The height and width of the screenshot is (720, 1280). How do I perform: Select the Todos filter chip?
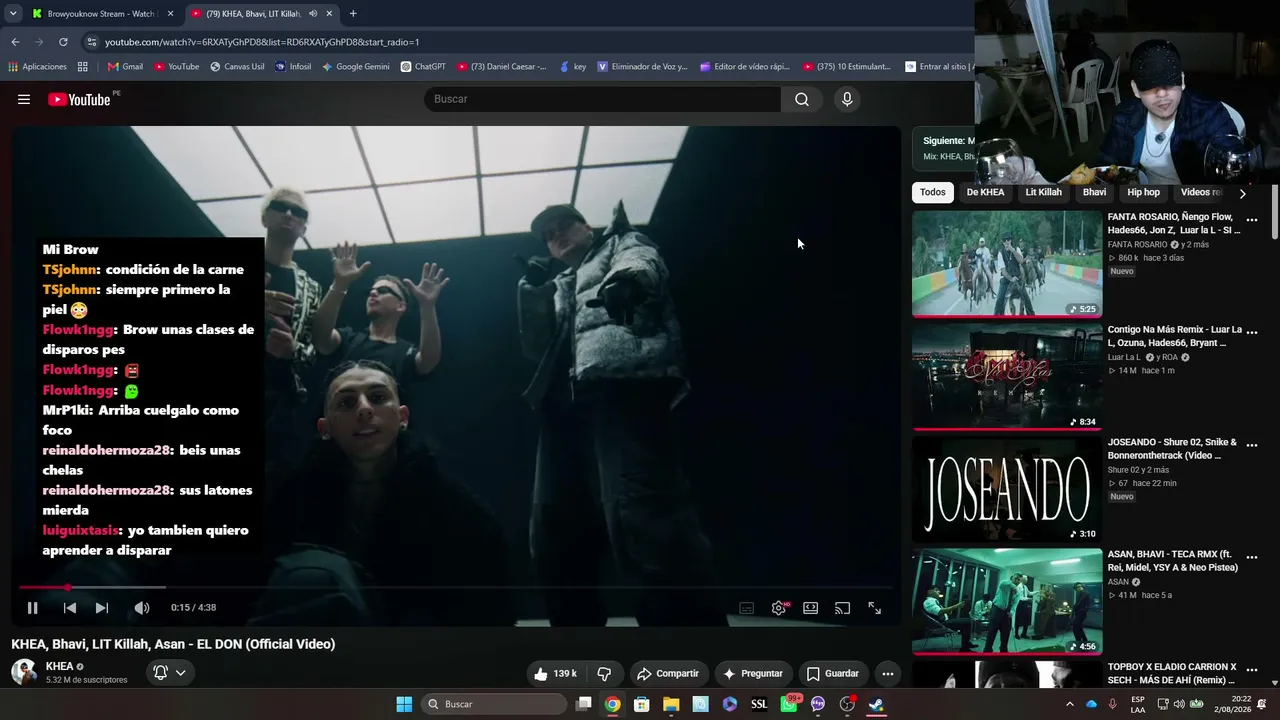pyautogui.click(x=933, y=192)
